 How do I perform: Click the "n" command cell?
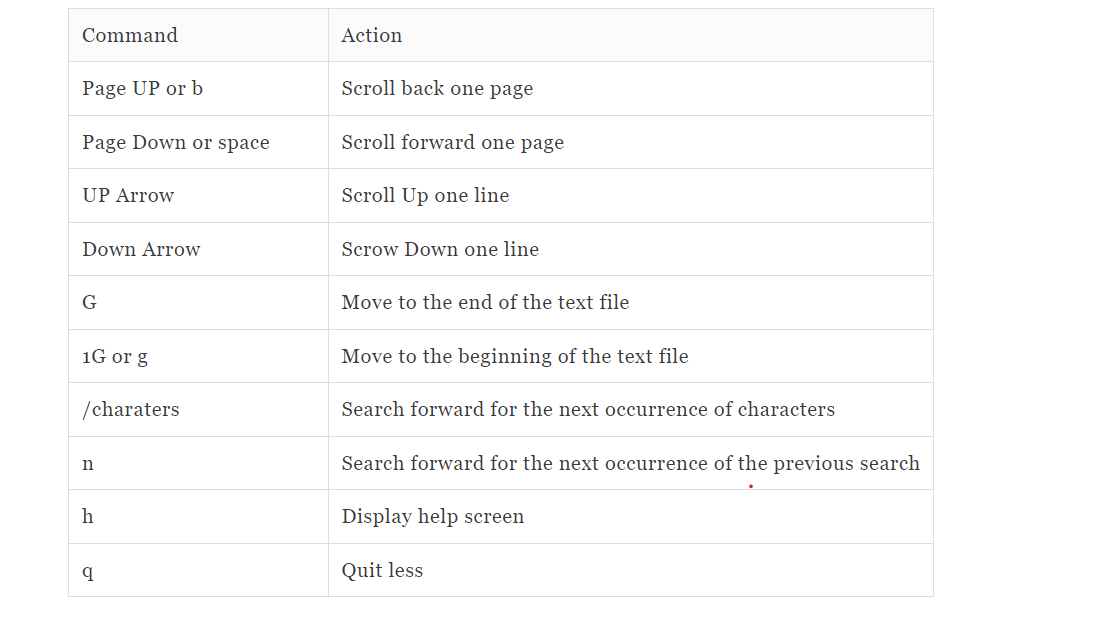point(88,464)
